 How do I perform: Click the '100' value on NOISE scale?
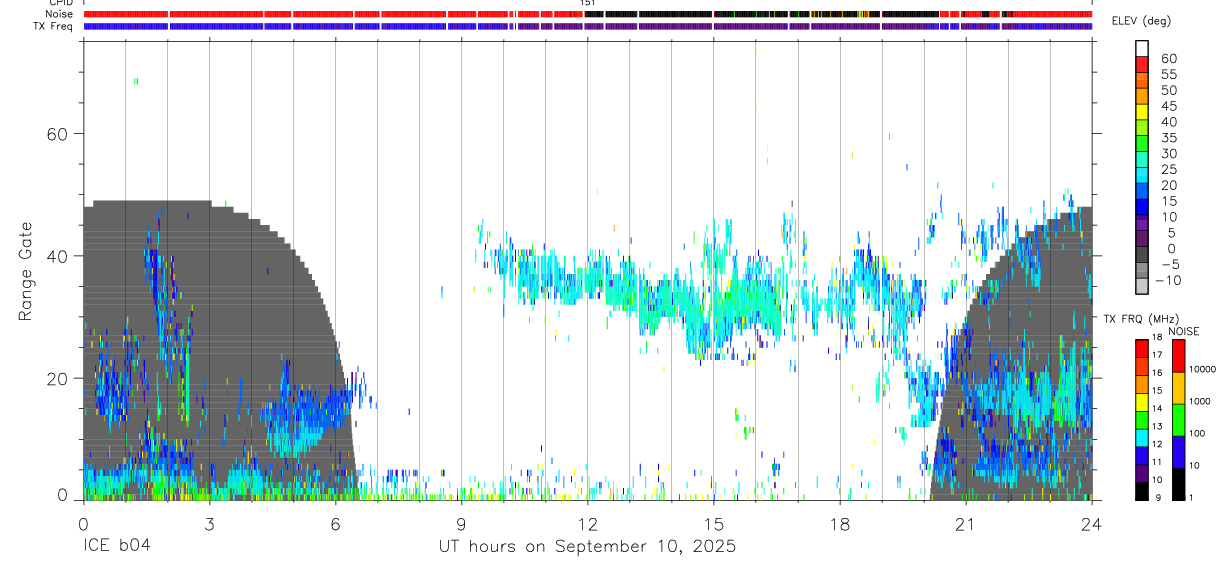(1198, 433)
